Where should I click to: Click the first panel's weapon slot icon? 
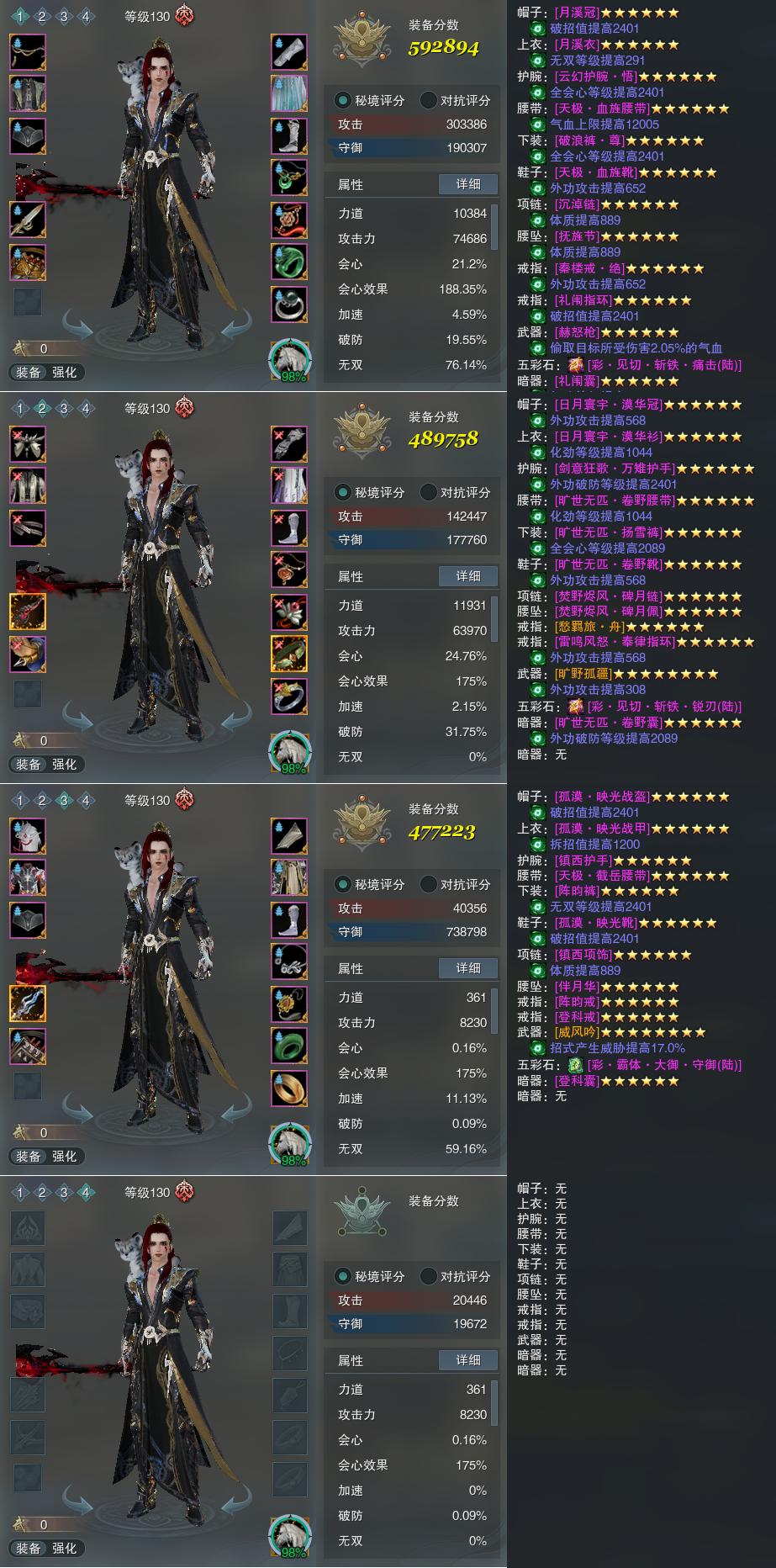pos(28,220)
